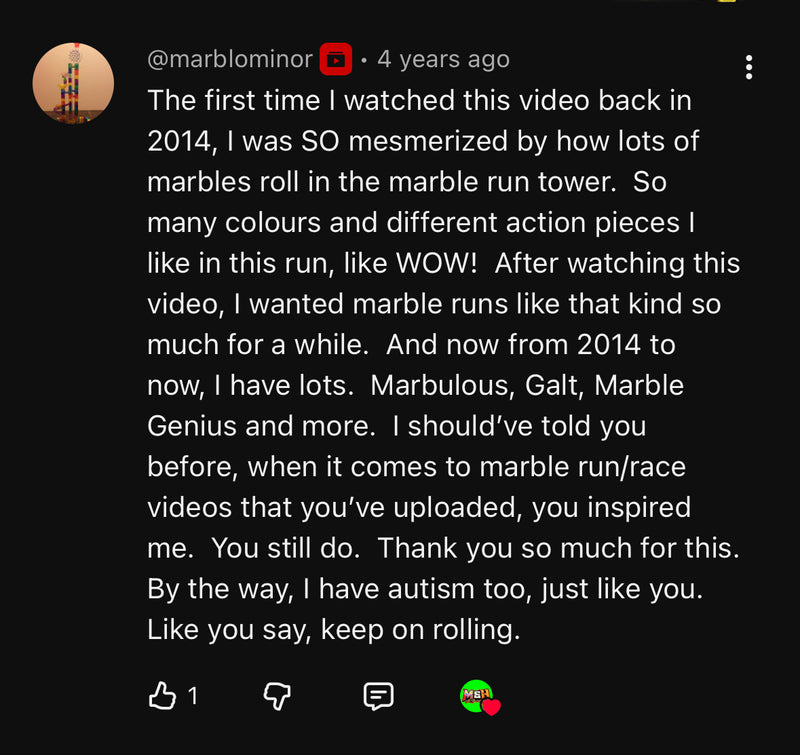
Task: Click the red heart overlay on M&H badge
Action: coord(491,707)
